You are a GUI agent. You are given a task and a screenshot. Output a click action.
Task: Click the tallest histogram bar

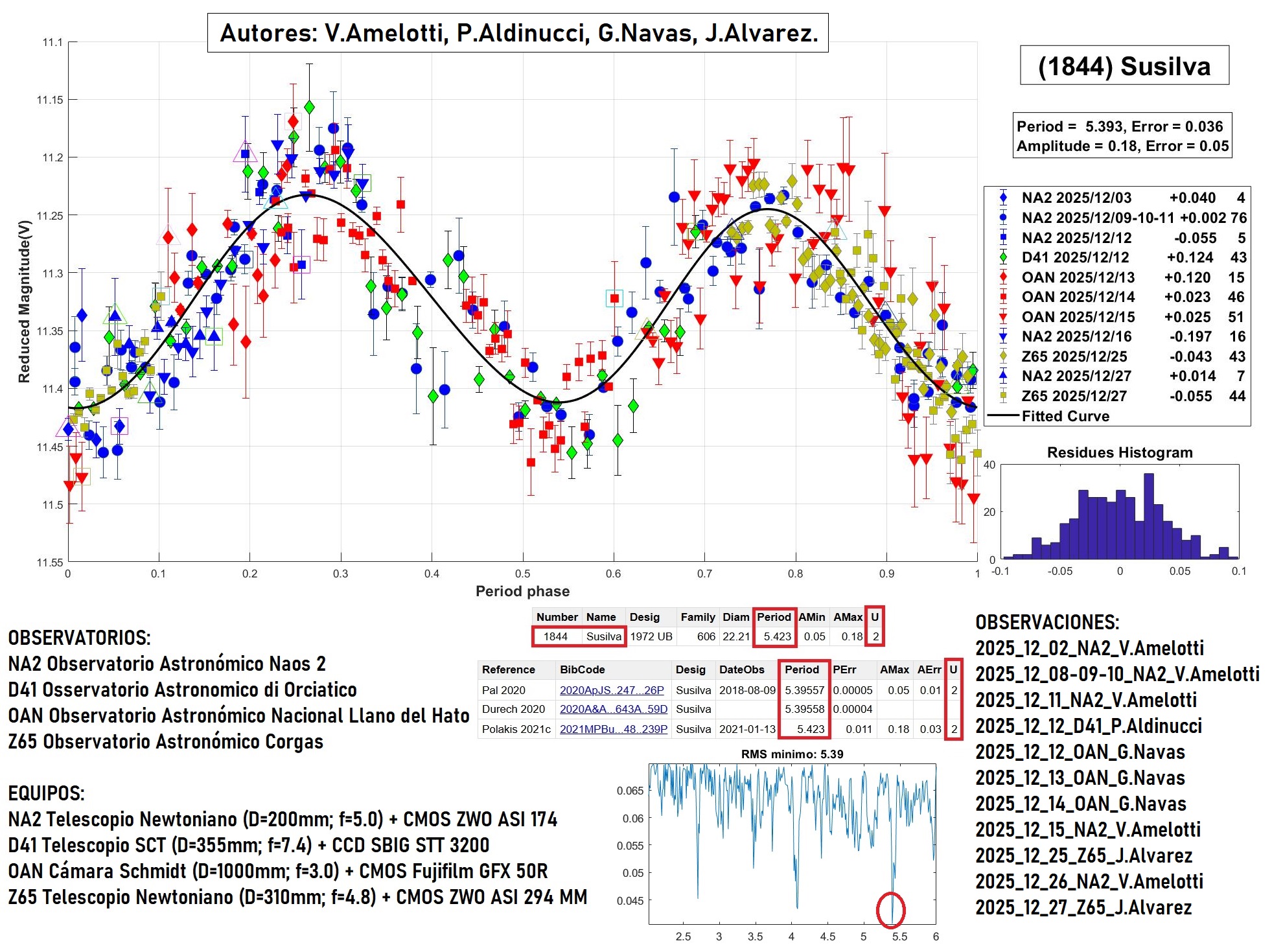point(1149,516)
